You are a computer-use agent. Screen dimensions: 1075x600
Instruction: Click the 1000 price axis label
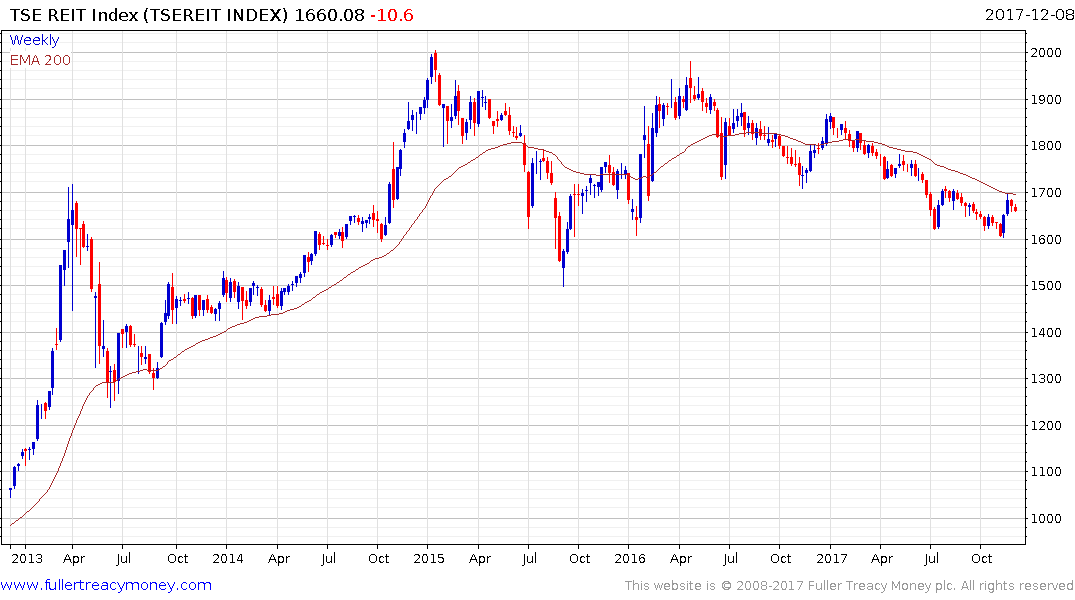[1046, 518]
